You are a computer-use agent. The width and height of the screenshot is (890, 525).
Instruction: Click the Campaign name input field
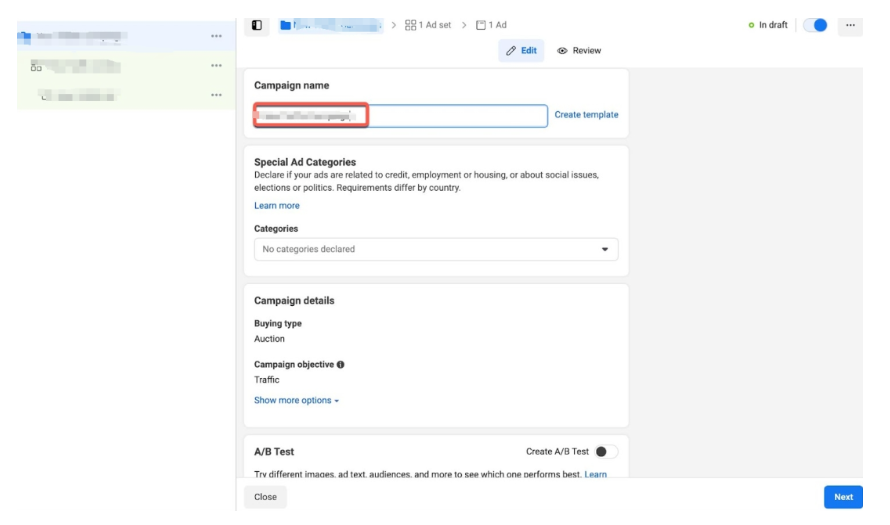click(400, 116)
